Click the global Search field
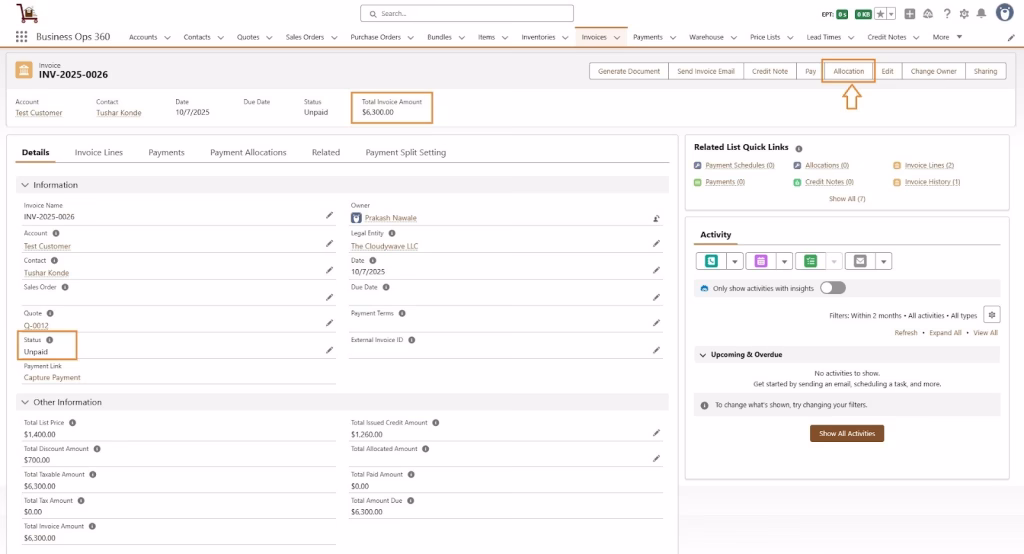Image resolution: width=1024 pixels, height=554 pixels. pos(467,14)
